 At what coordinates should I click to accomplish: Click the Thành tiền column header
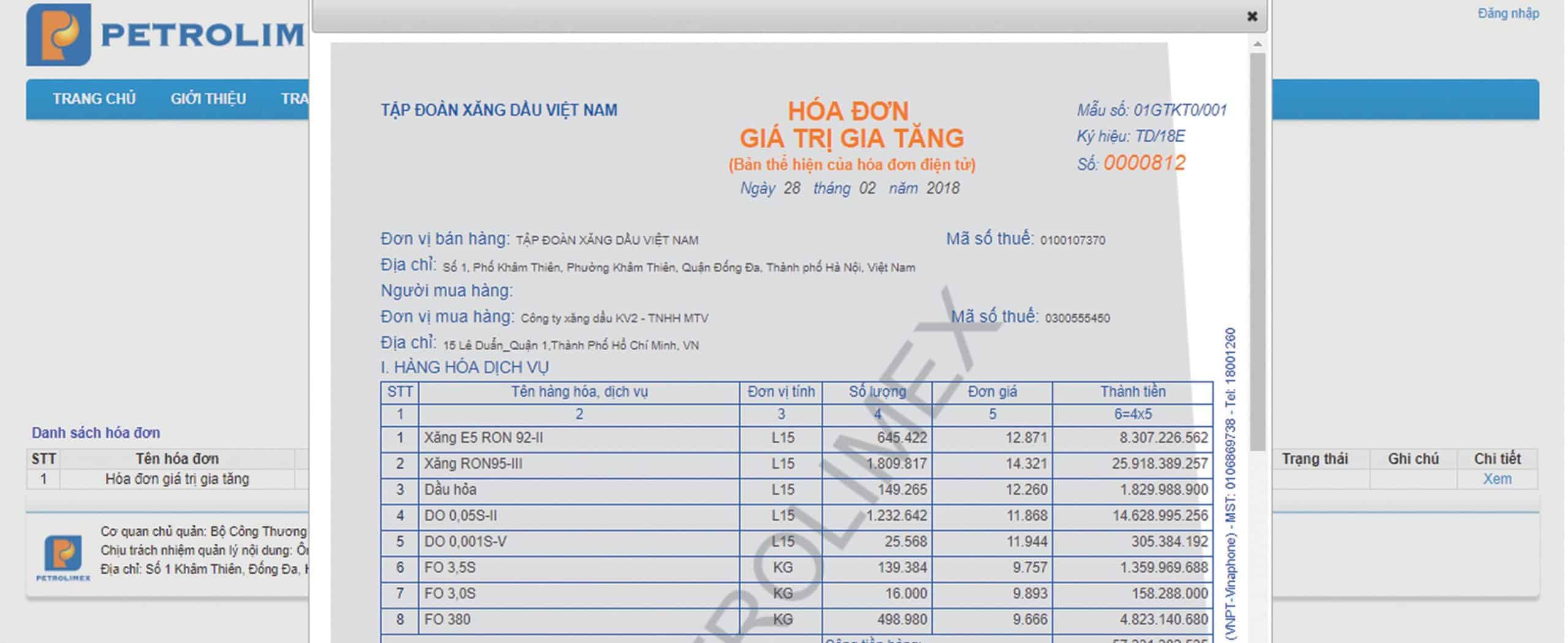point(1133,392)
